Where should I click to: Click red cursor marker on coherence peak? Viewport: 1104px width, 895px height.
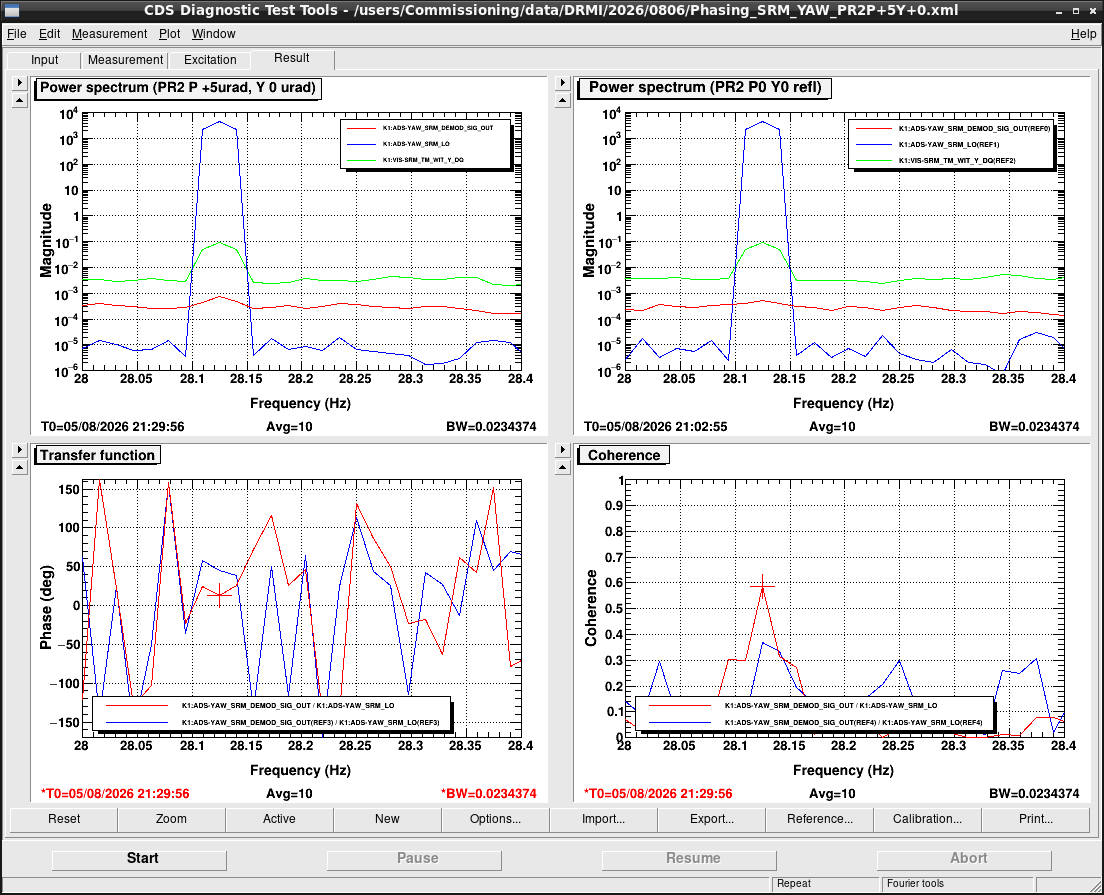(762, 586)
